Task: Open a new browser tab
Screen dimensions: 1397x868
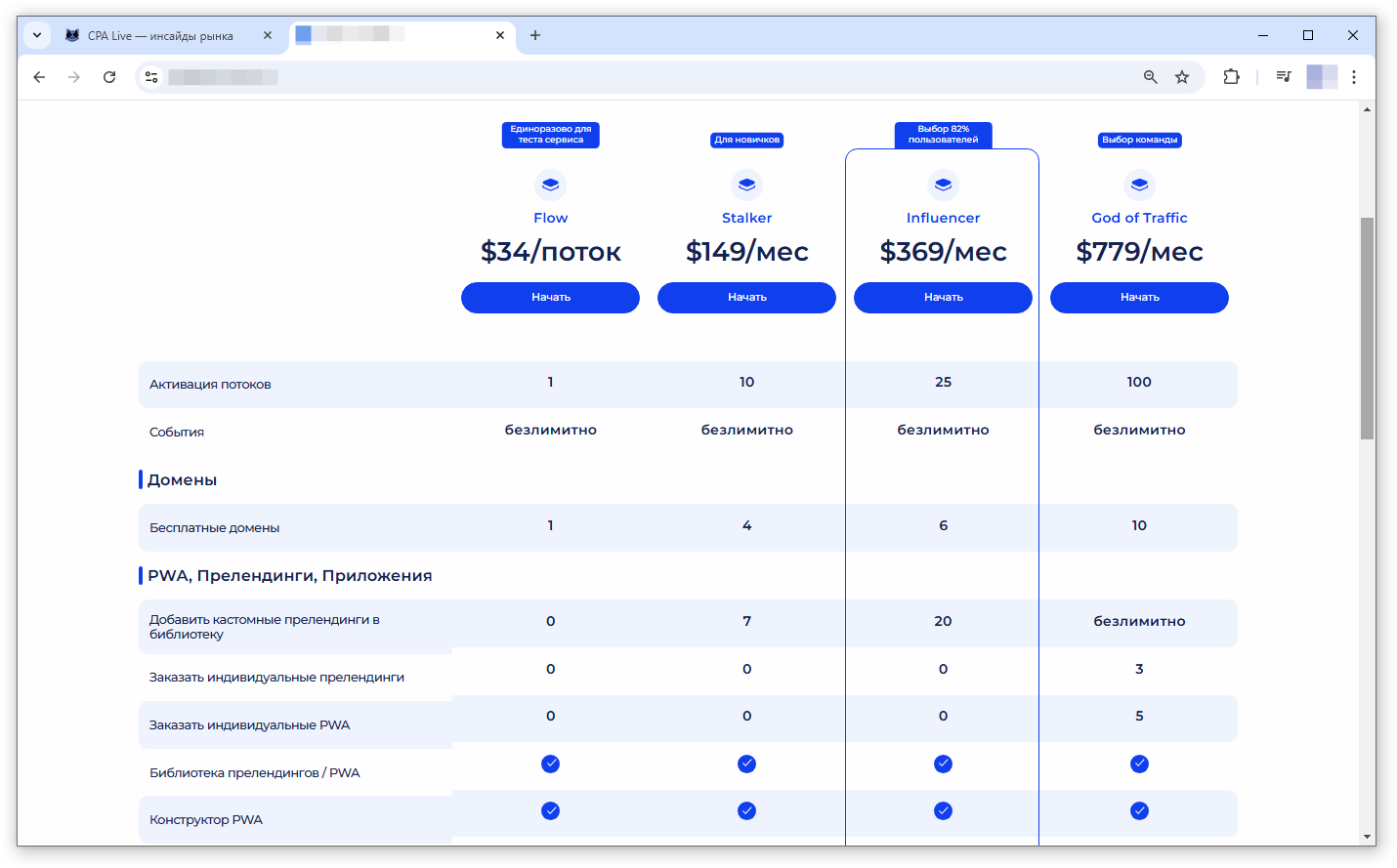Action: [x=535, y=35]
